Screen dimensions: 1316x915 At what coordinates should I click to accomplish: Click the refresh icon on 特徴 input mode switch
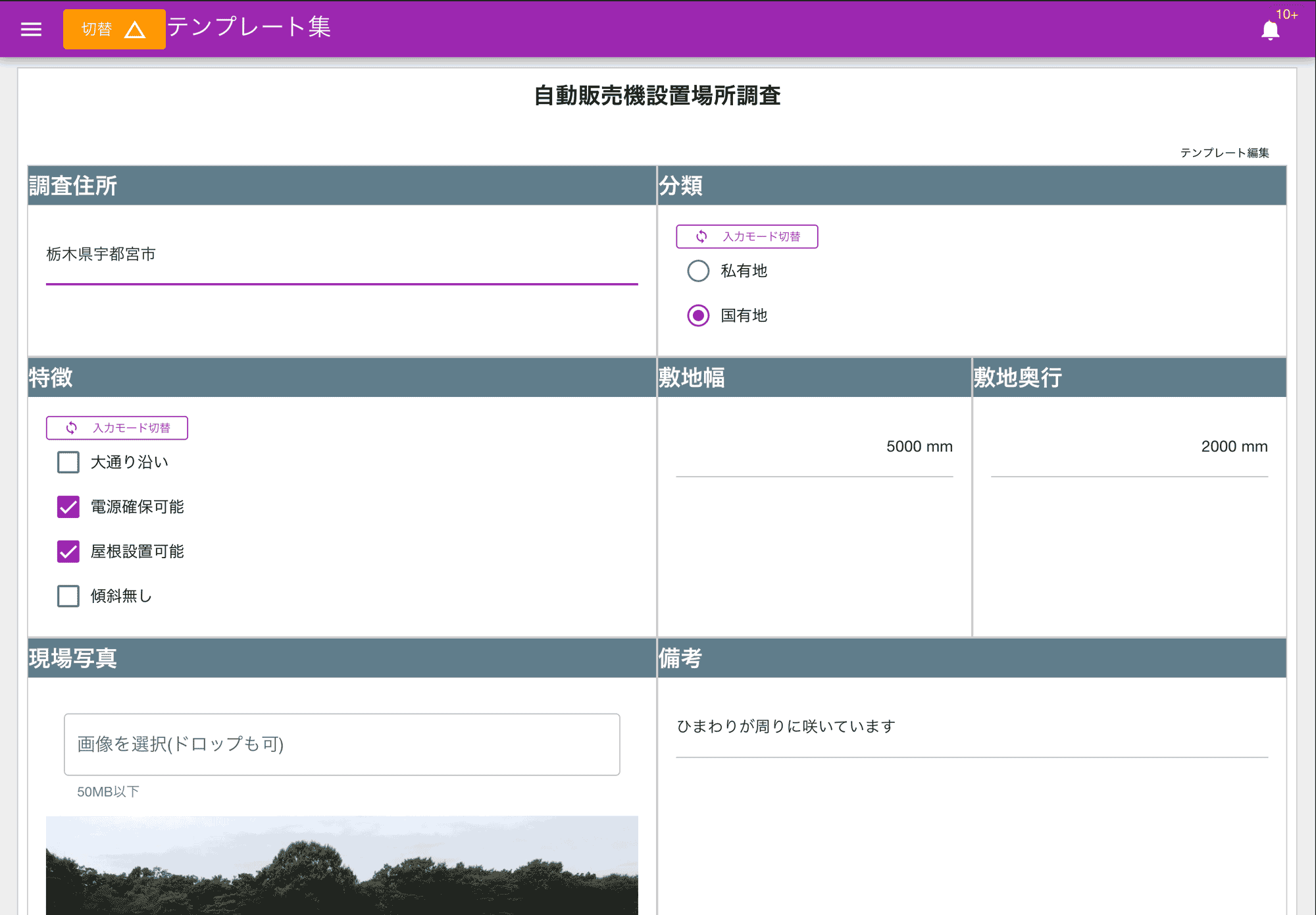(x=70, y=428)
